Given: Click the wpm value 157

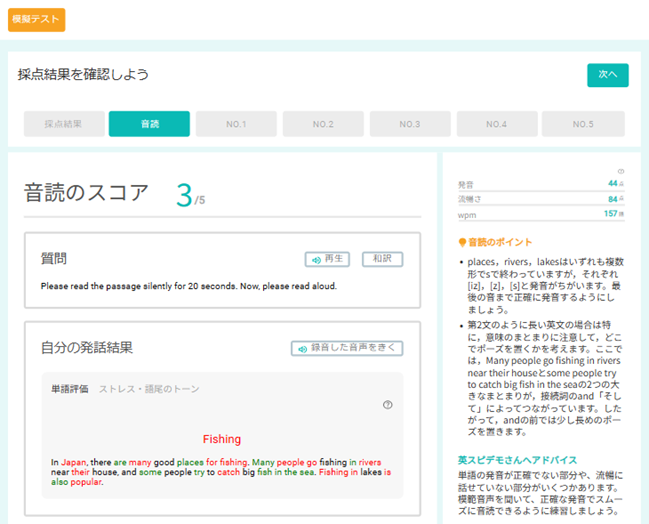Looking at the screenshot, I should [x=611, y=214].
